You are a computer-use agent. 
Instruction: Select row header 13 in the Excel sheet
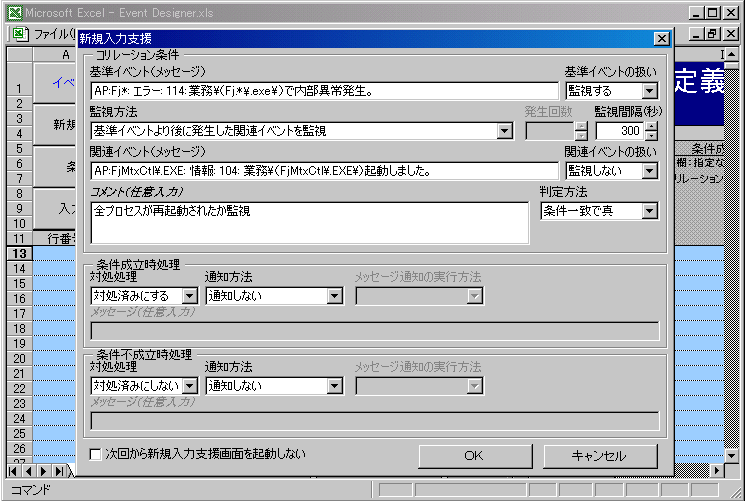click(19, 254)
